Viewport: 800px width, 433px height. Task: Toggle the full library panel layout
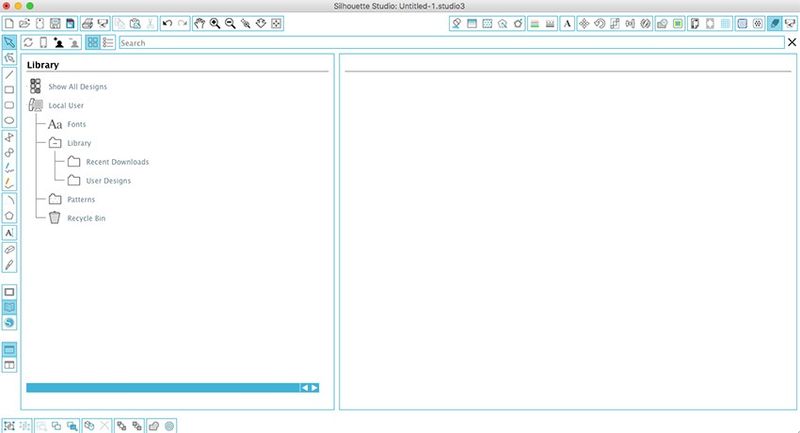[x=9, y=350]
